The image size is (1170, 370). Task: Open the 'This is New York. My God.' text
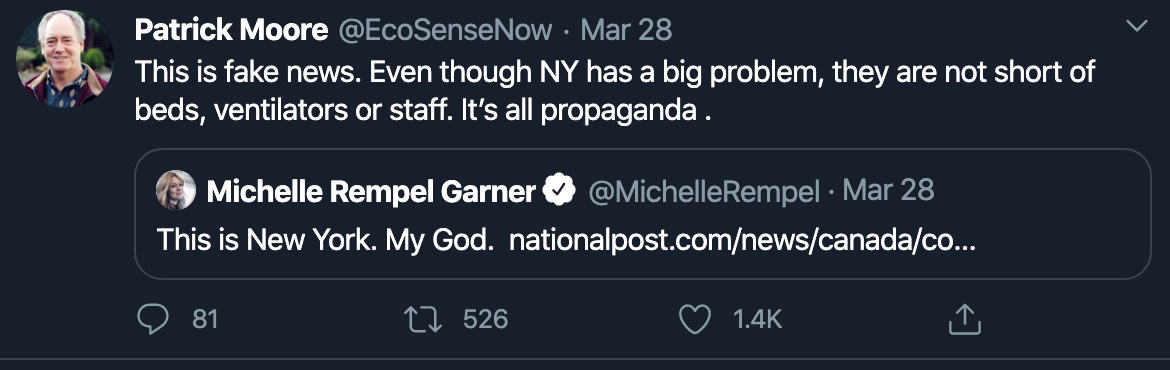point(326,240)
